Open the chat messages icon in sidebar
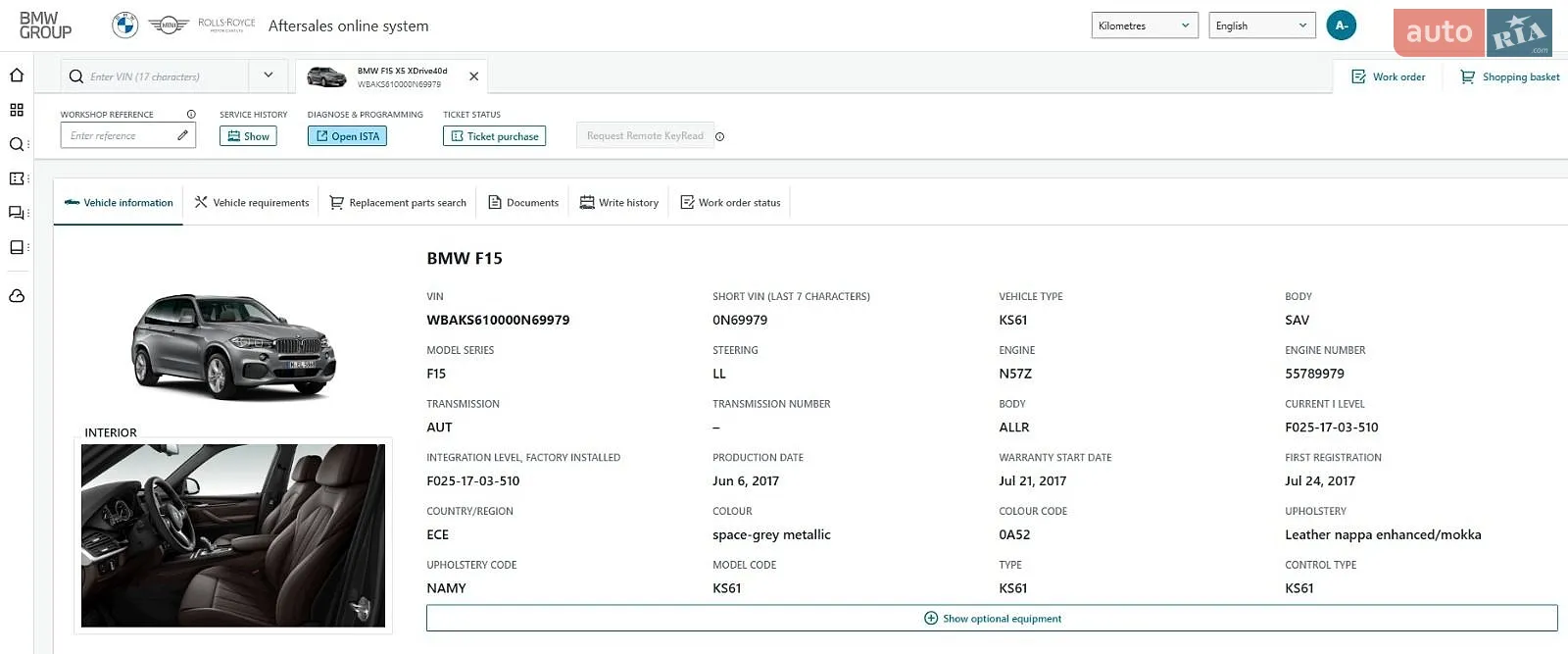 point(17,213)
